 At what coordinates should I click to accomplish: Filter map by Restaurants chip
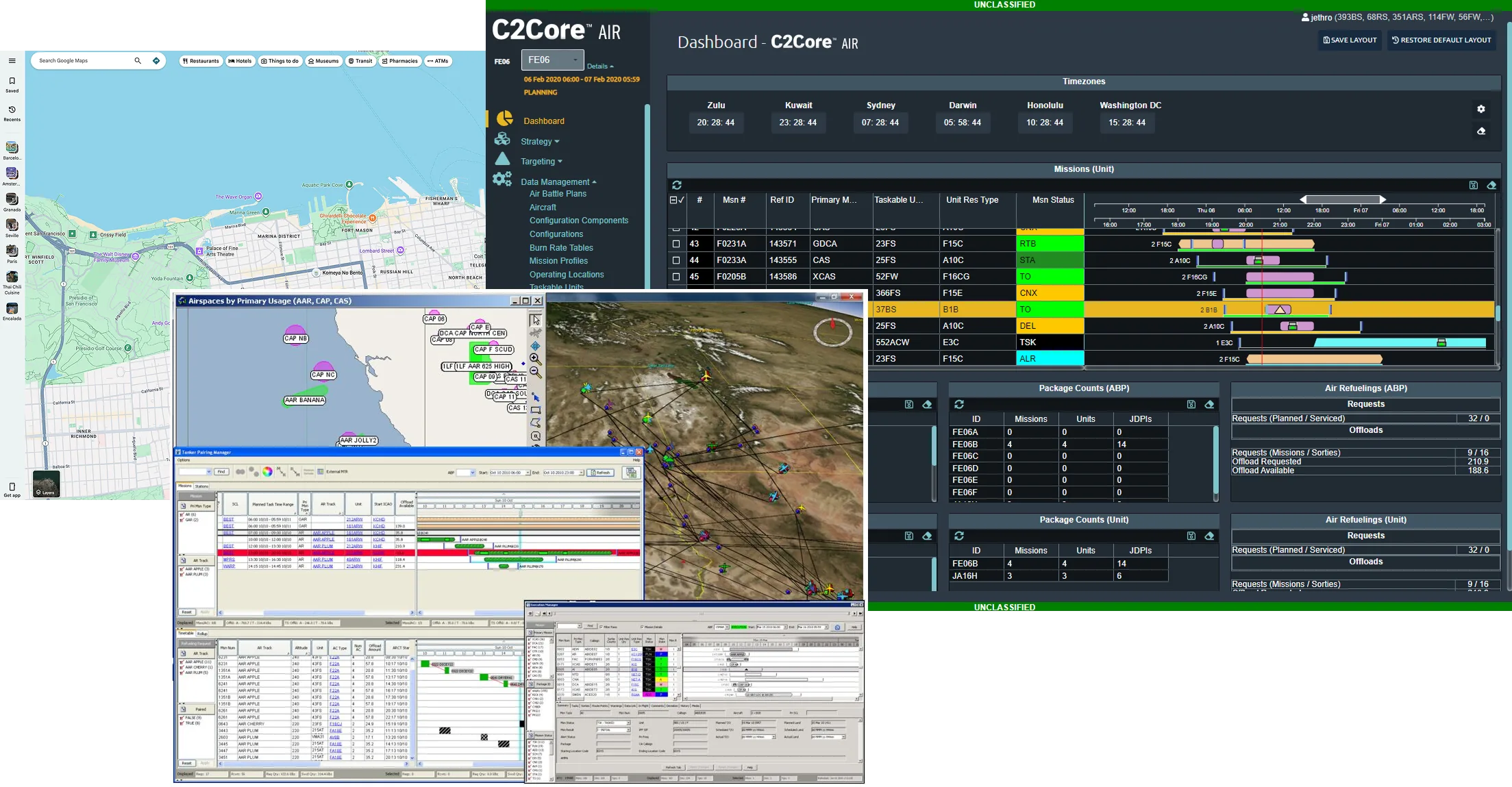pyautogui.click(x=201, y=61)
